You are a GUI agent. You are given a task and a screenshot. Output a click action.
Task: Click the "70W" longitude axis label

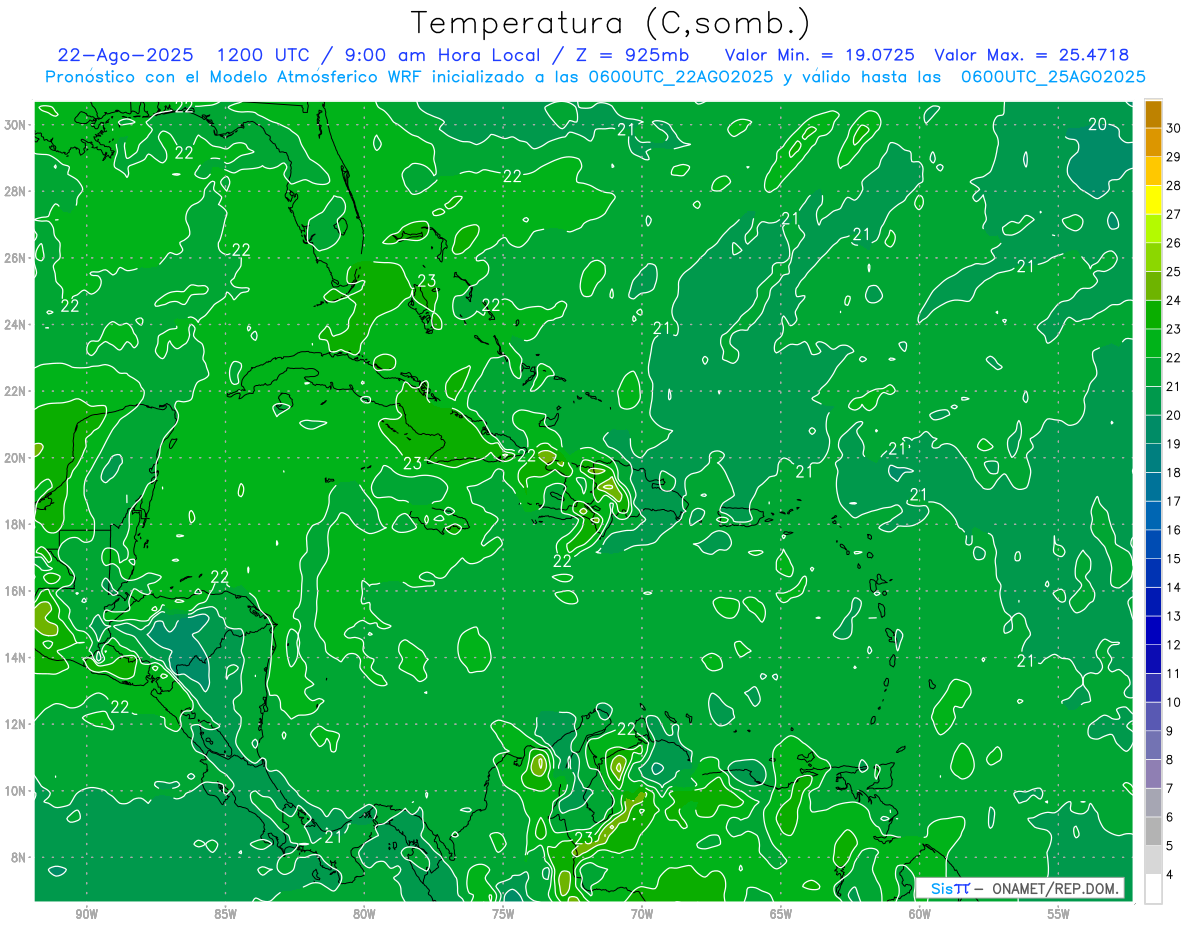click(642, 914)
